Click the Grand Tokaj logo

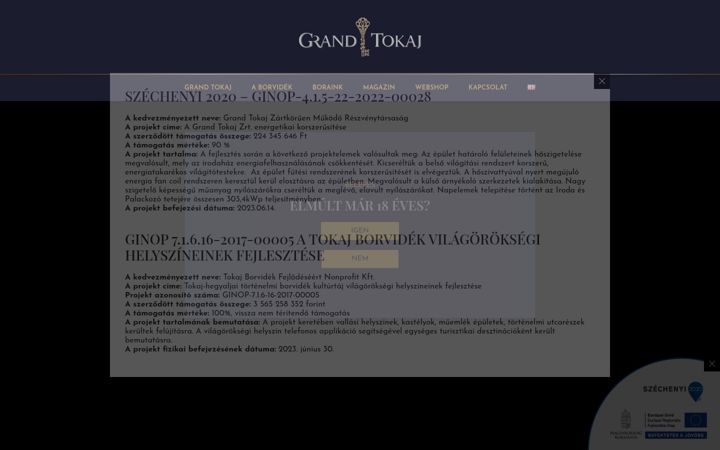360,37
